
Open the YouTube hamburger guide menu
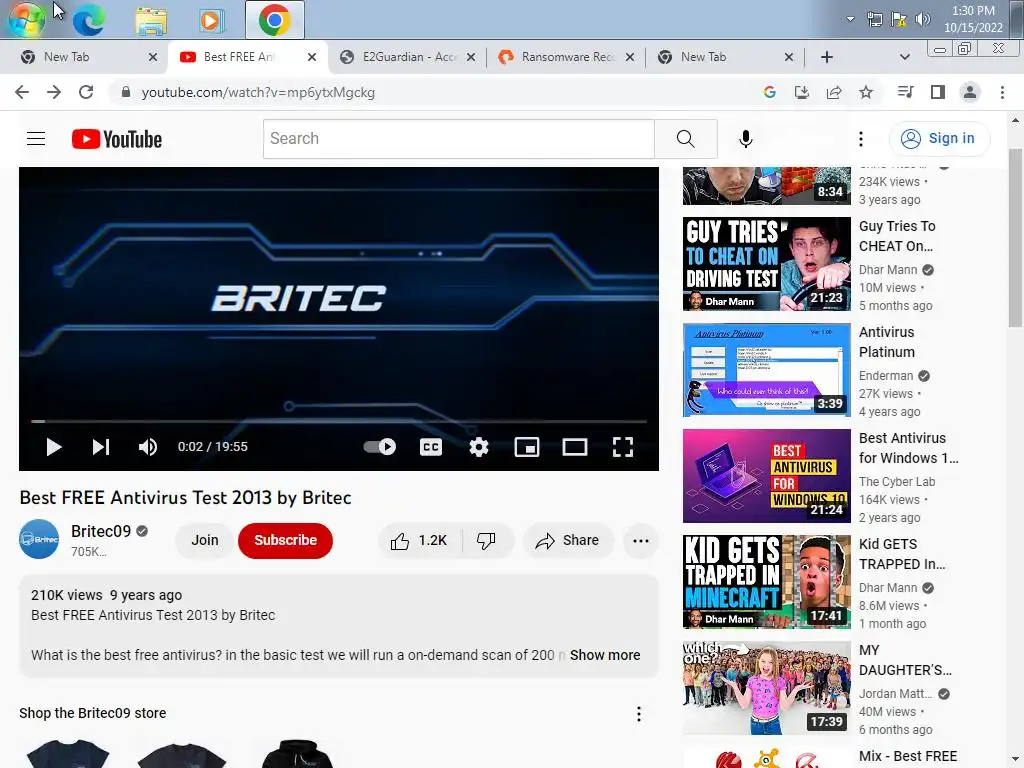[36, 138]
